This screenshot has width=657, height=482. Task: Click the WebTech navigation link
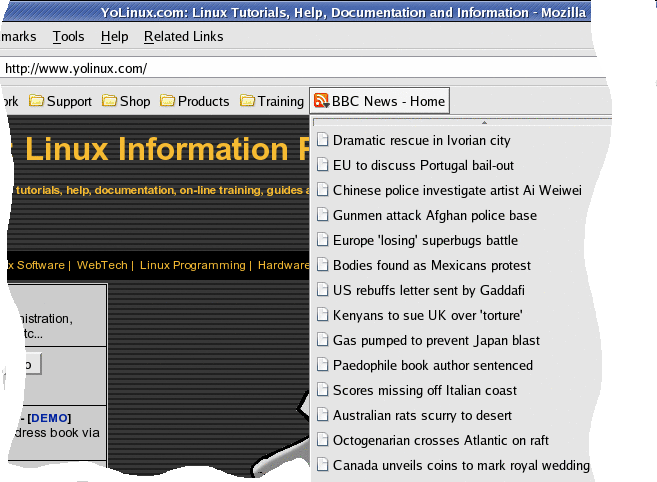(x=103, y=265)
